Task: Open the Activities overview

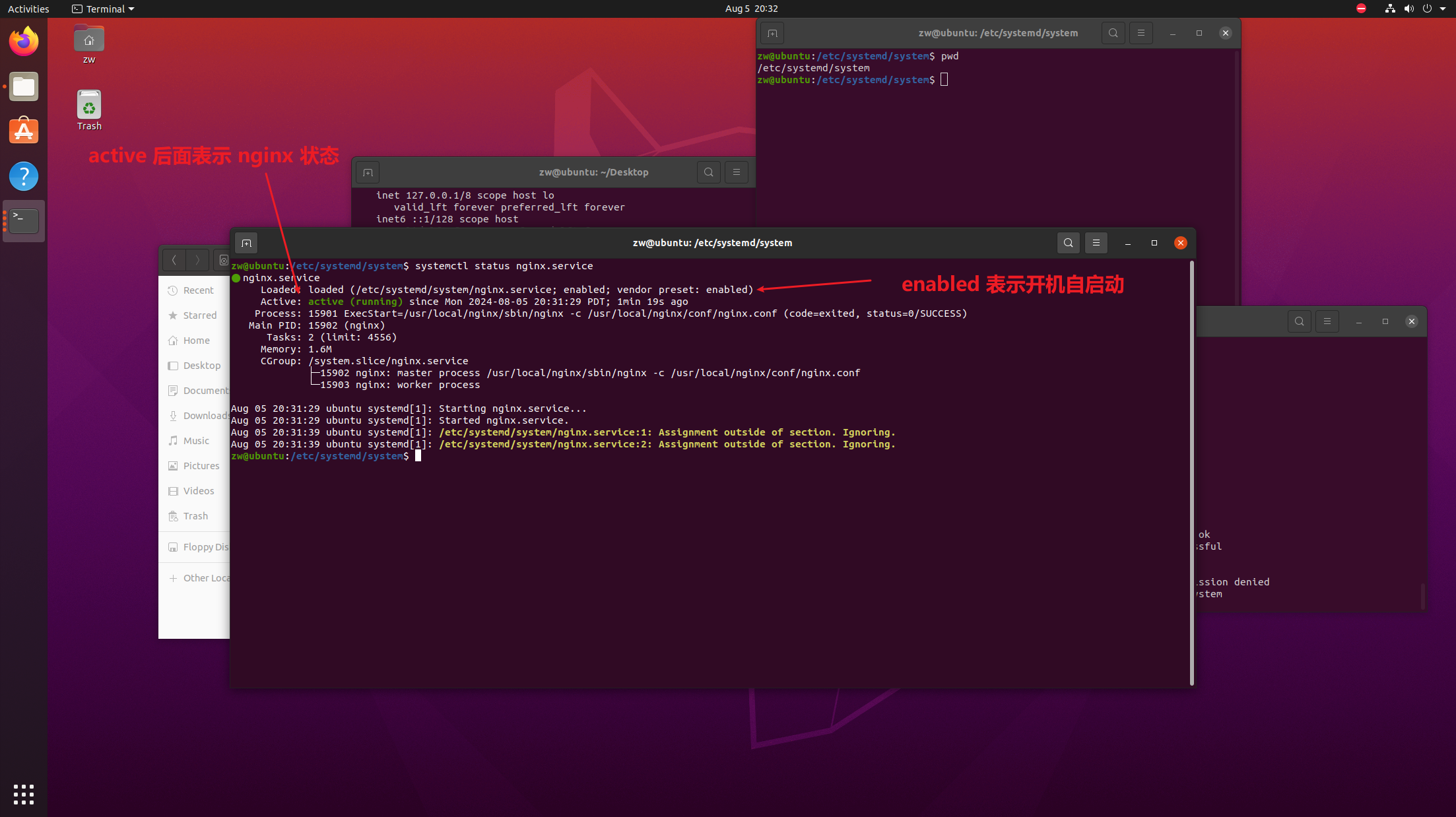Action: pos(28,9)
